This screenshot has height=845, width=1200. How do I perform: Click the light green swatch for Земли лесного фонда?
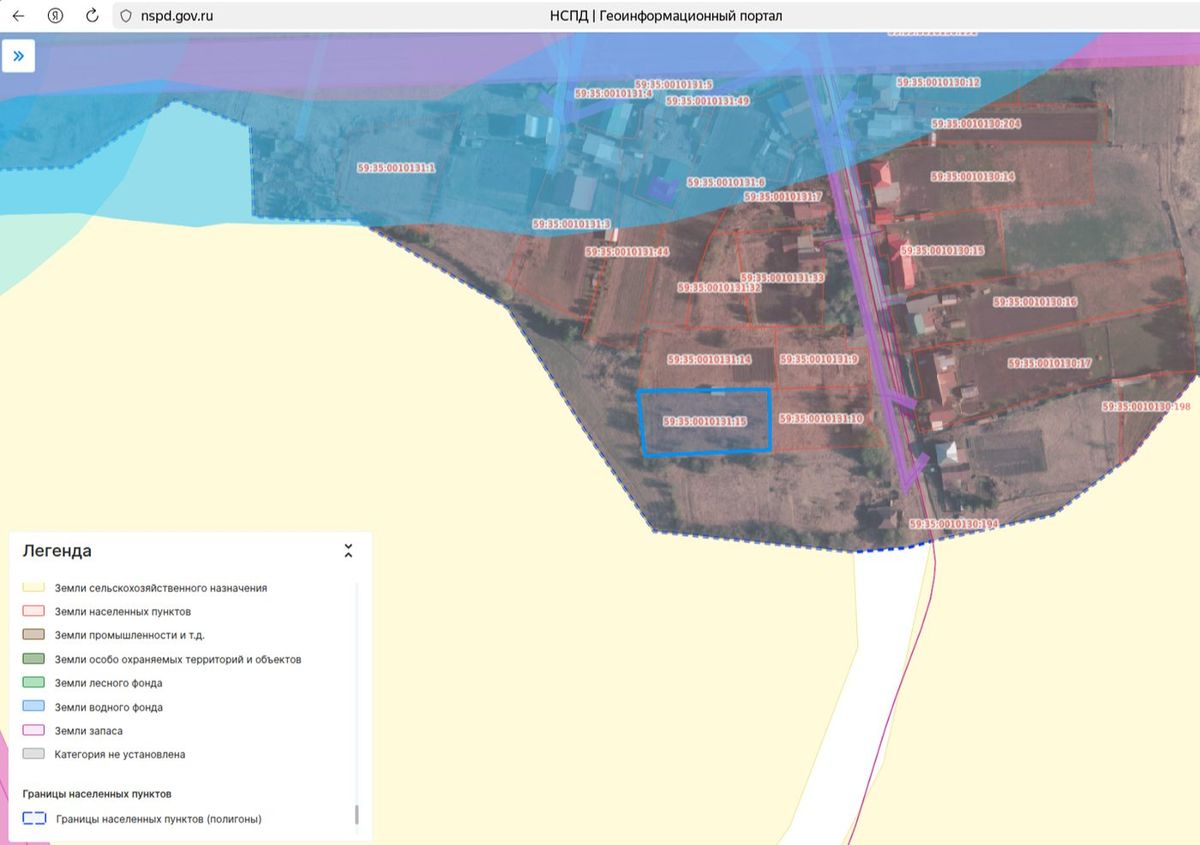click(34, 683)
